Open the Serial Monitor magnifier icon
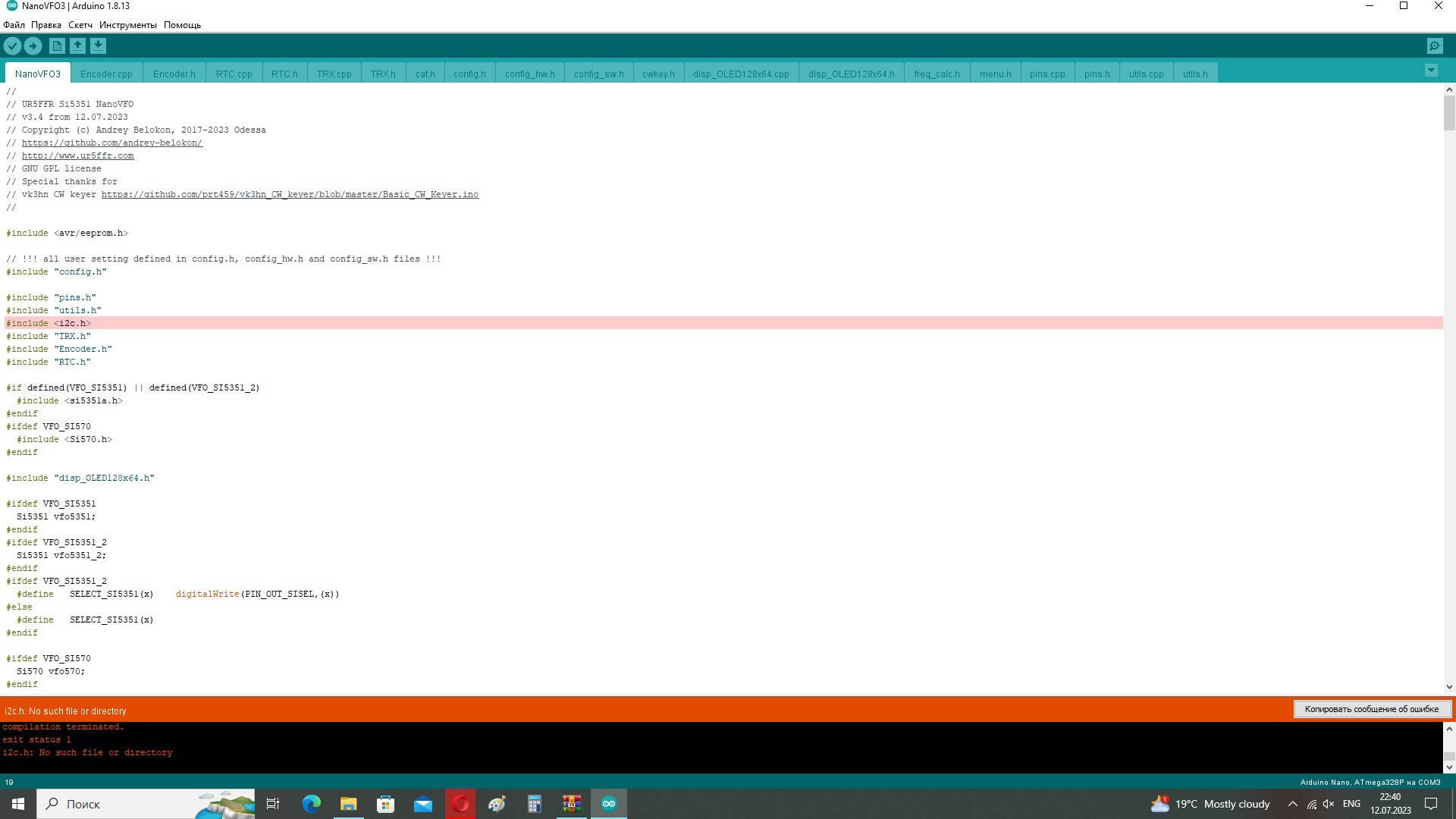Image resolution: width=1456 pixels, height=819 pixels. click(x=1435, y=46)
